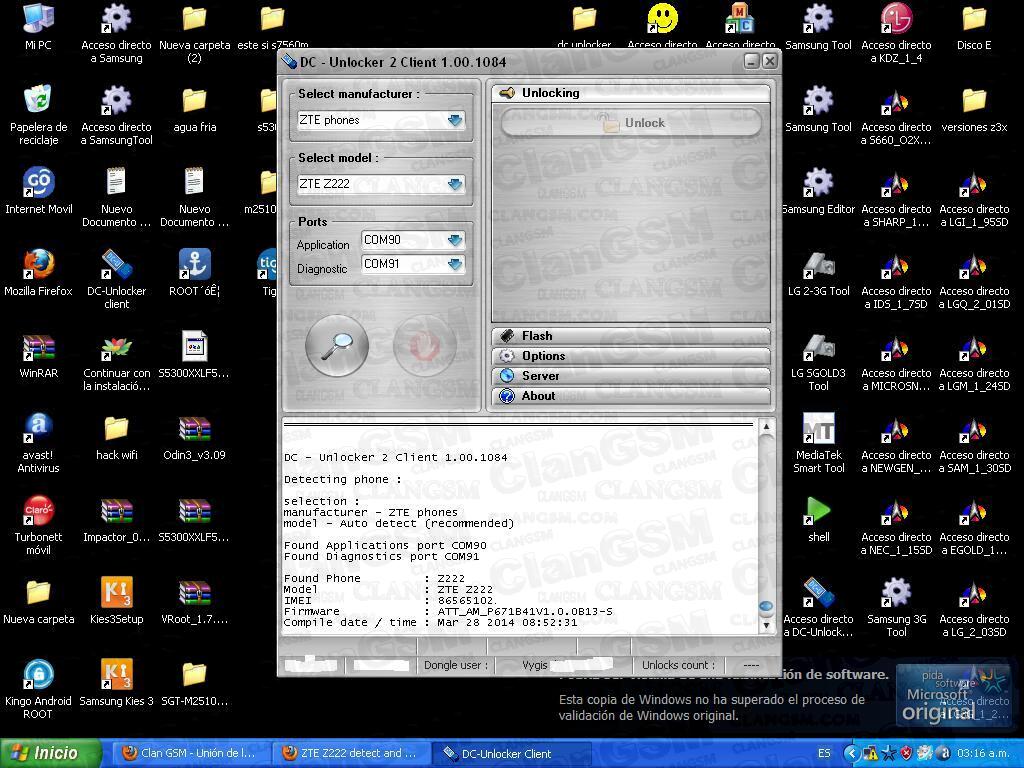Minimize the DC-Unlocker window
Viewport: 1024px width, 768px height.
pyautogui.click(x=752, y=61)
